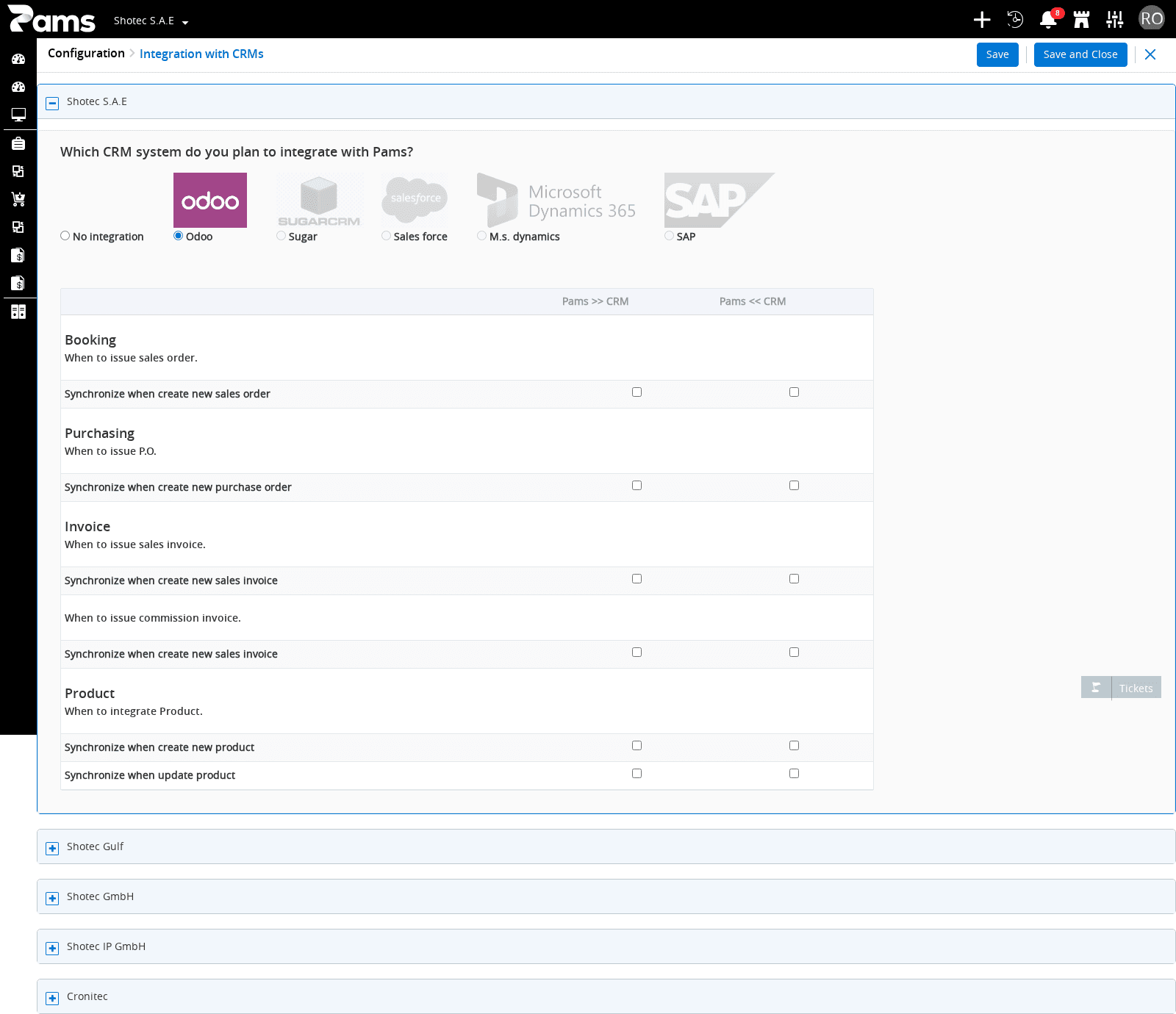The width and height of the screenshot is (1176, 1014).
Task: Select the No integration radio button
Action: pyautogui.click(x=65, y=236)
